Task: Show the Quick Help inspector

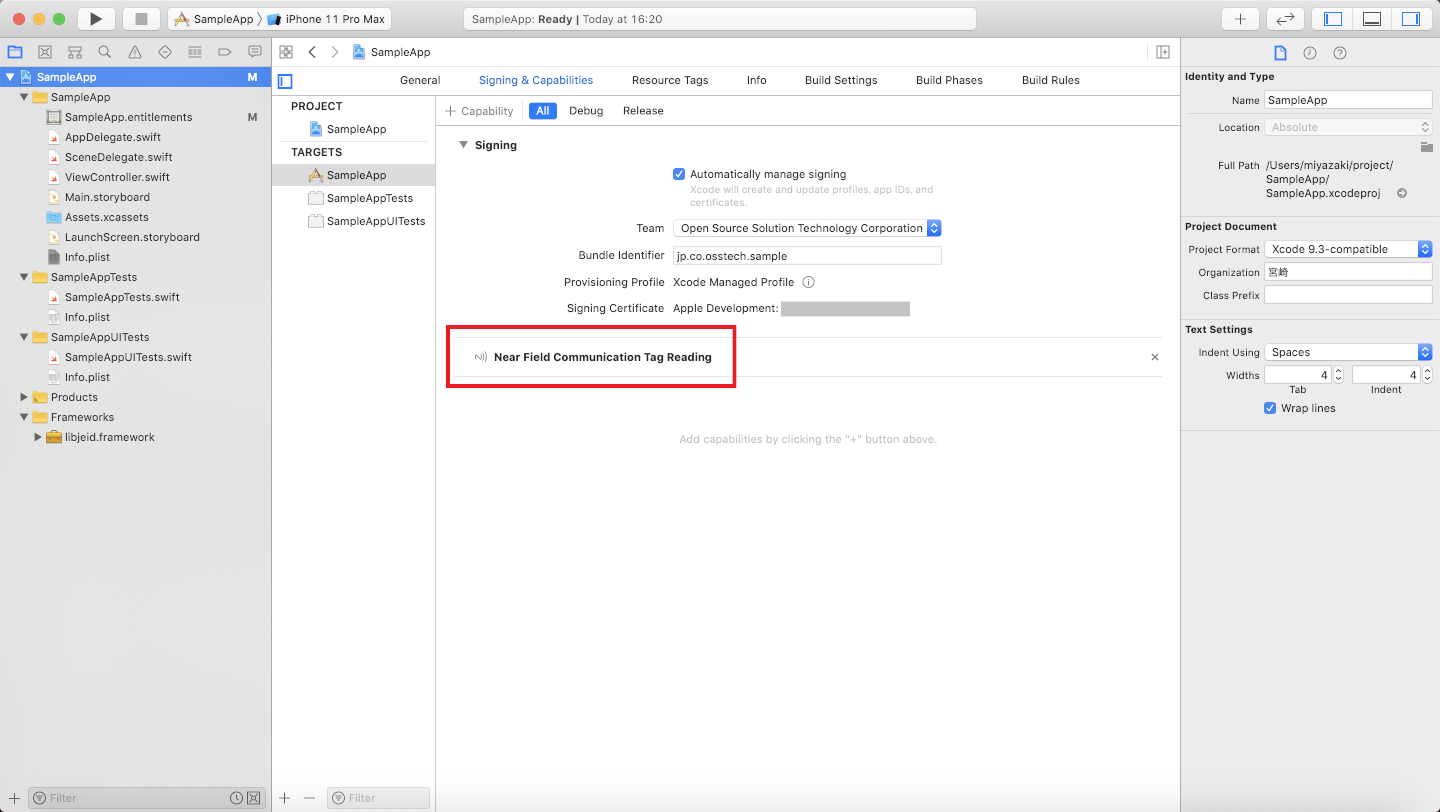Action: point(1340,53)
